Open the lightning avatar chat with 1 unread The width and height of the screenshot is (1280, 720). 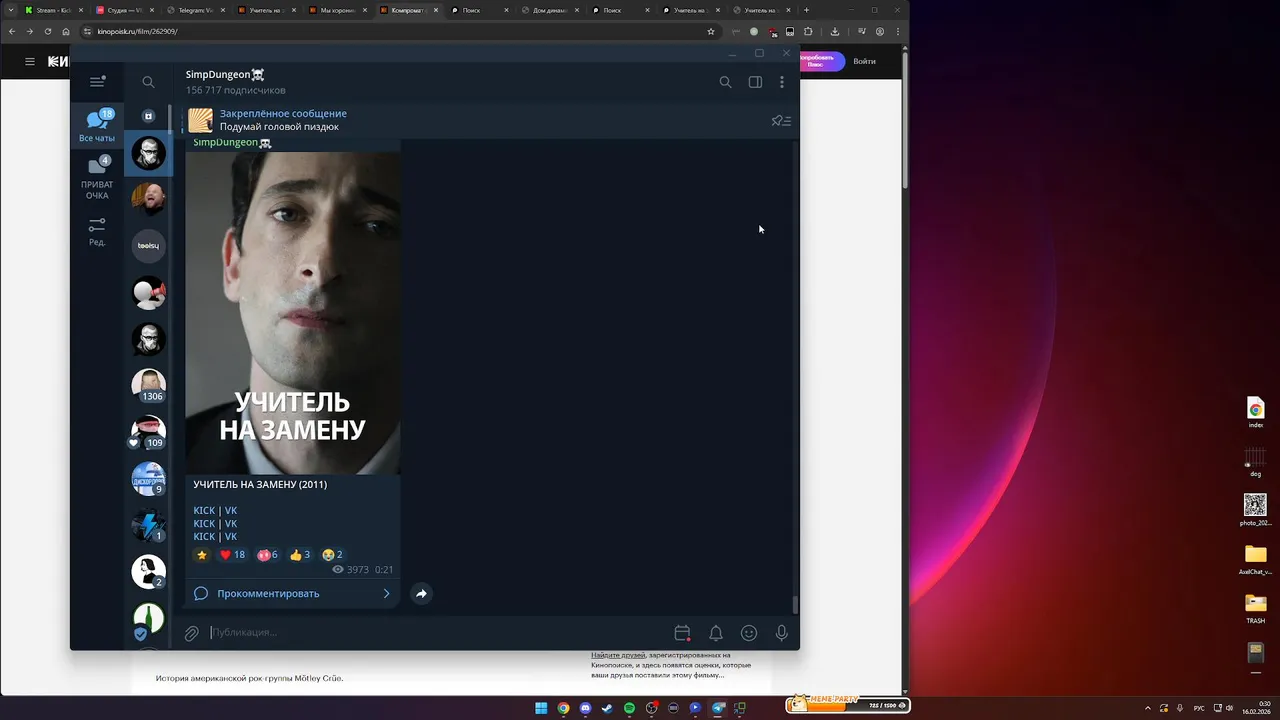149,526
